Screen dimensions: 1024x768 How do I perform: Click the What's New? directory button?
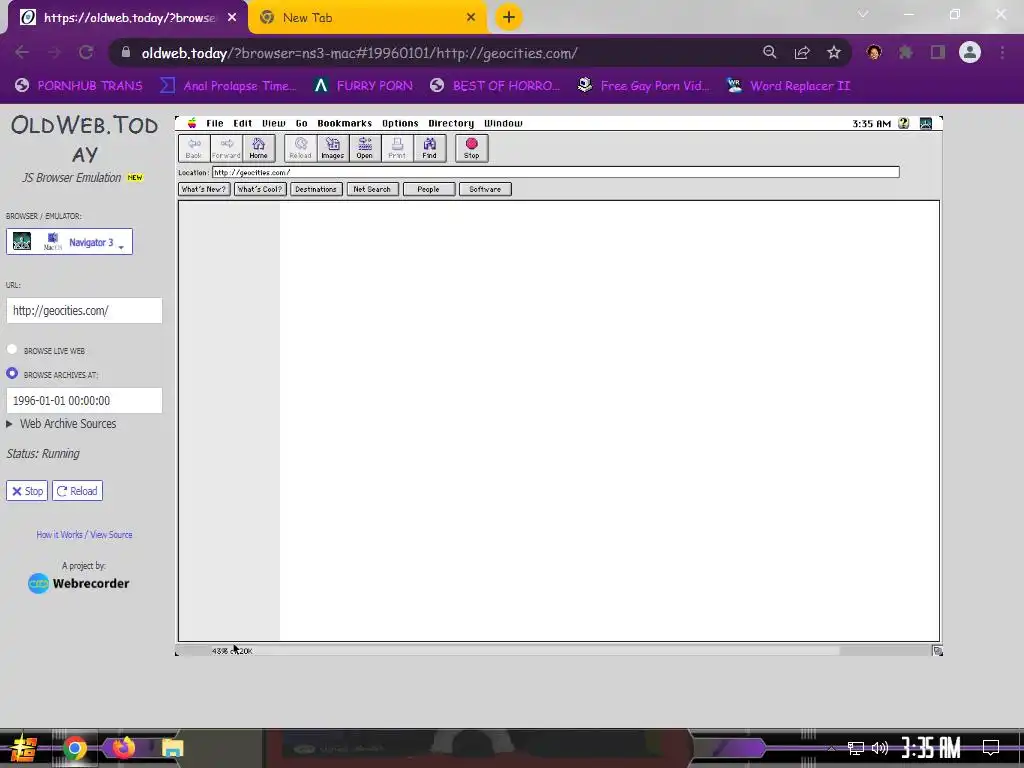coord(204,189)
